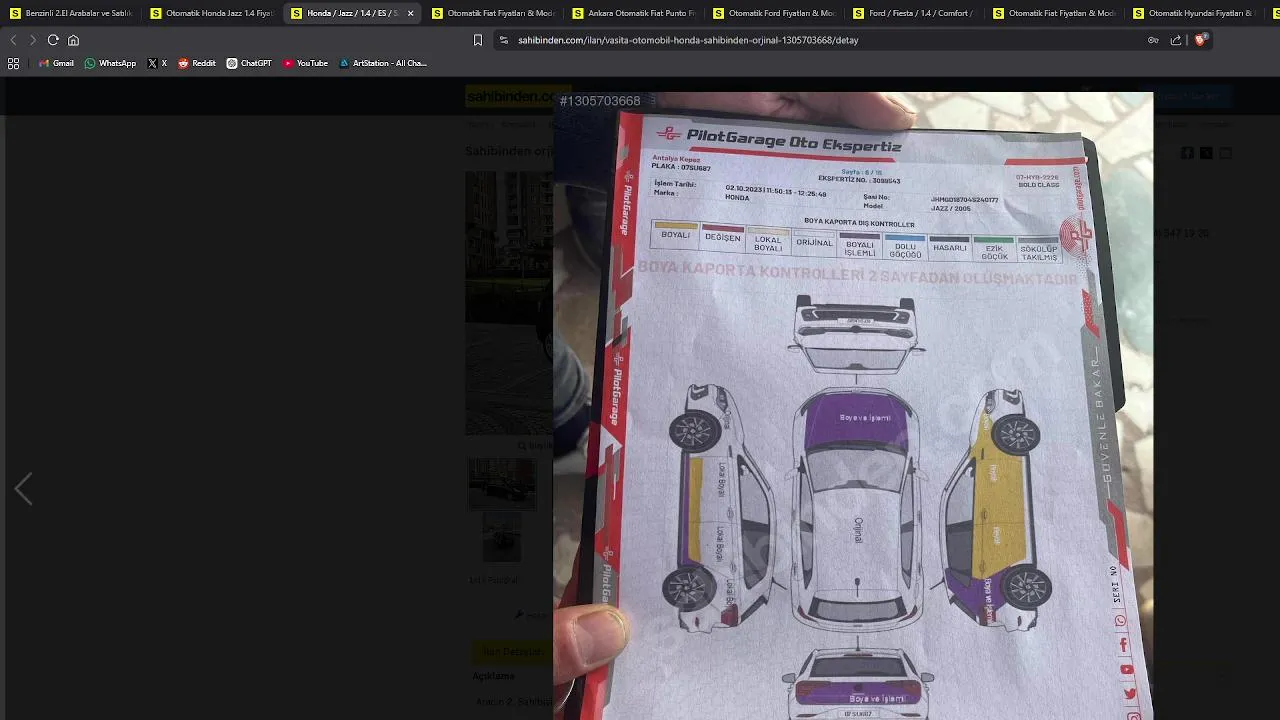Open the Otomatik Fiat tab just before Hyundai

(x=1054, y=13)
